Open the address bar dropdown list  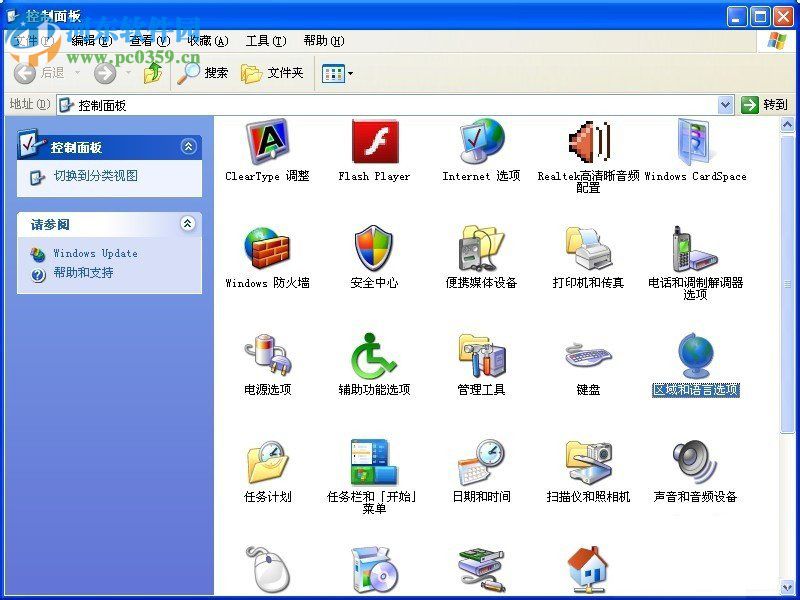(727, 104)
